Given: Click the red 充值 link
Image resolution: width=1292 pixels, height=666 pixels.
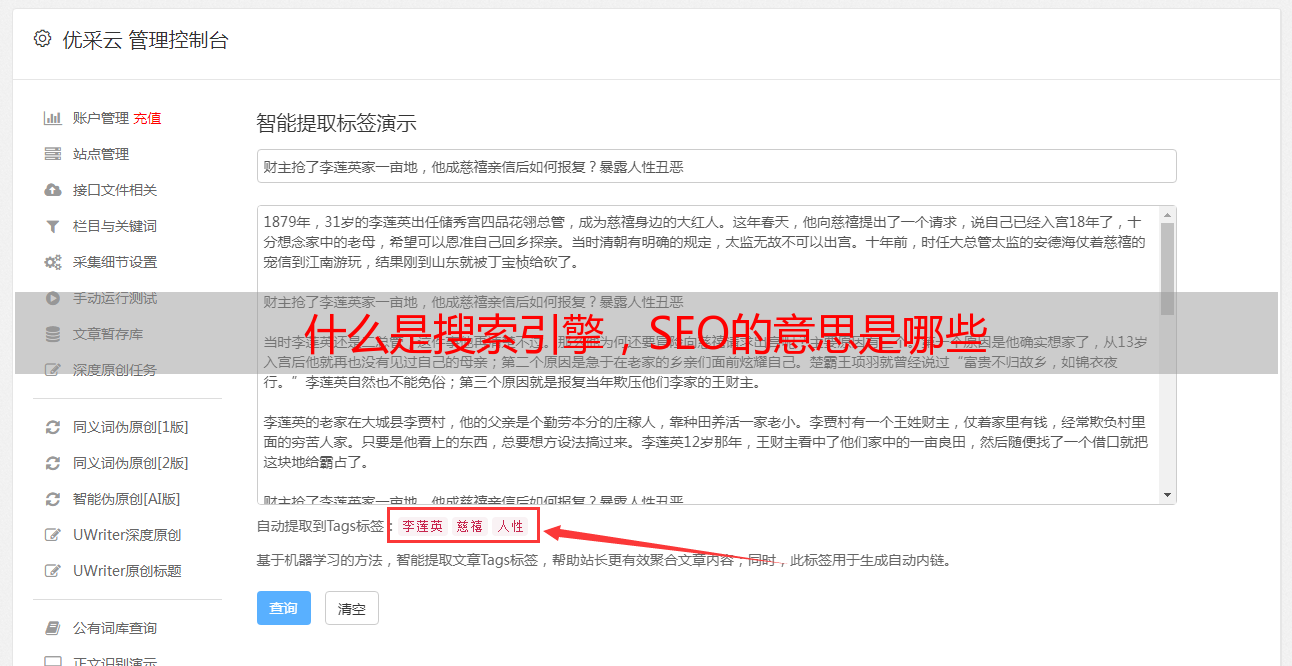Looking at the screenshot, I should [x=147, y=118].
